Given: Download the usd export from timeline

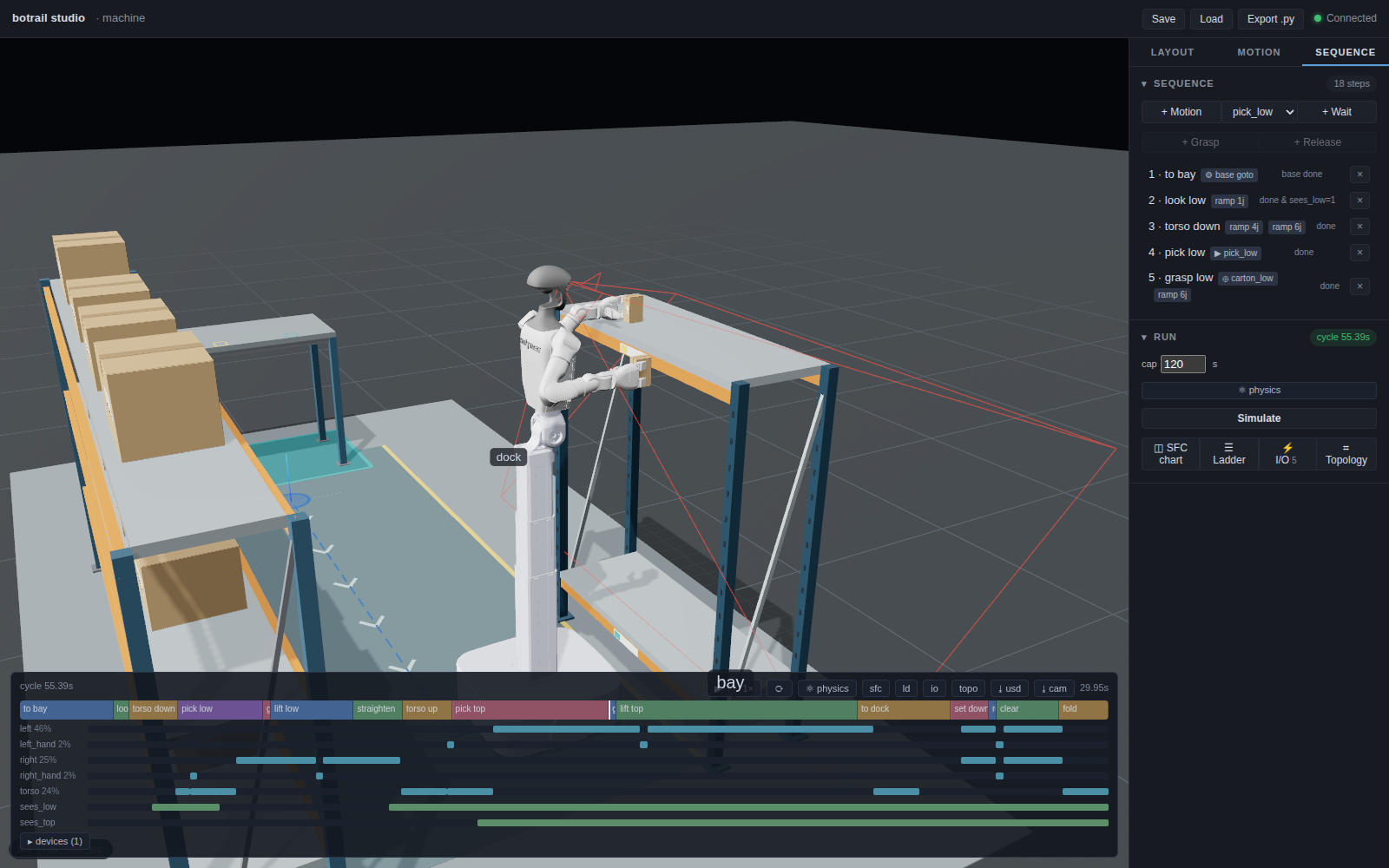Looking at the screenshot, I should 1010,688.
